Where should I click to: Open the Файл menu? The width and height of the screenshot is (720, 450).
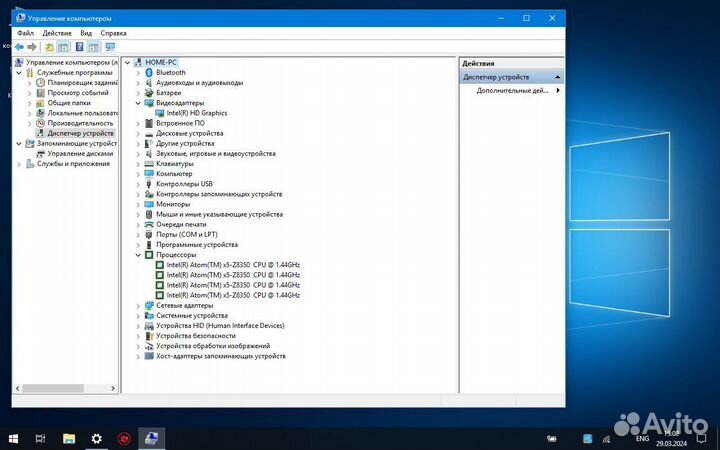click(x=25, y=33)
